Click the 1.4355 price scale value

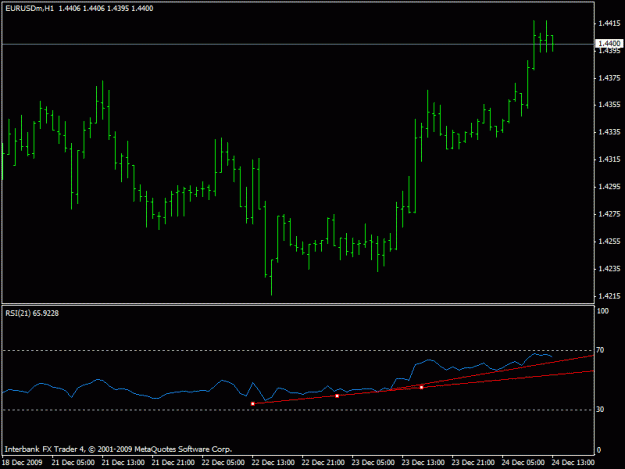click(x=609, y=105)
